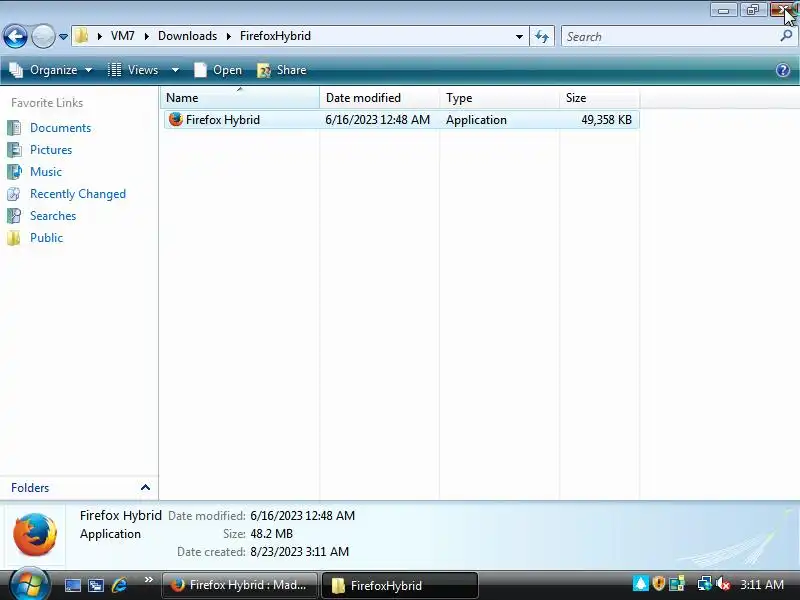Navigate to VM7 in the address bar

click(x=122, y=36)
